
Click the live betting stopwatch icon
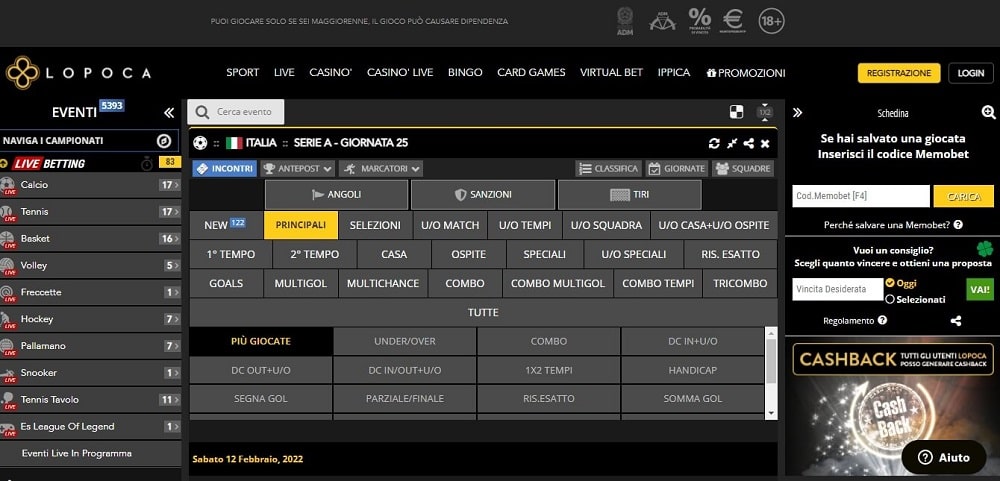coord(147,164)
